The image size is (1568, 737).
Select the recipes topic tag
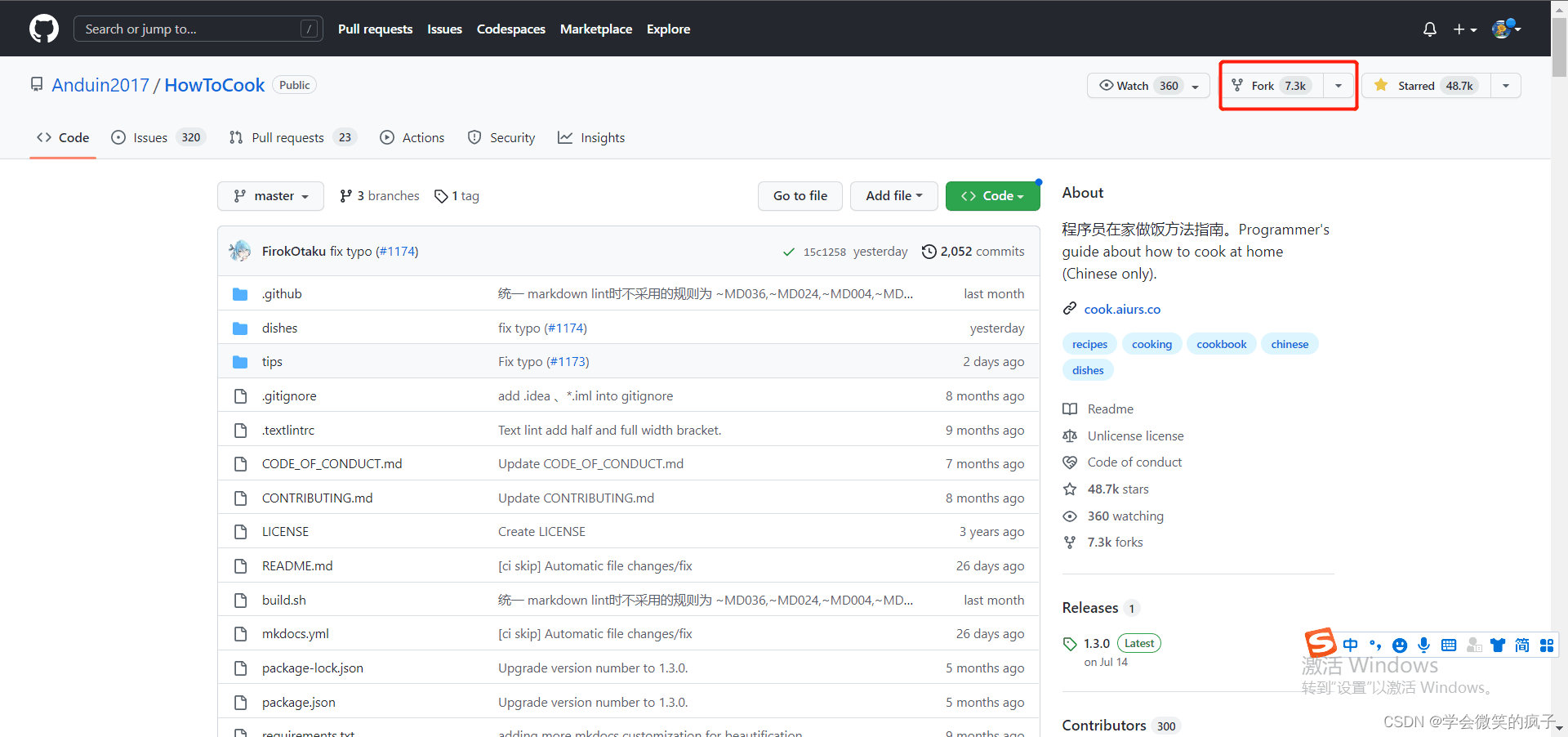pyautogui.click(x=1089, y=344)
